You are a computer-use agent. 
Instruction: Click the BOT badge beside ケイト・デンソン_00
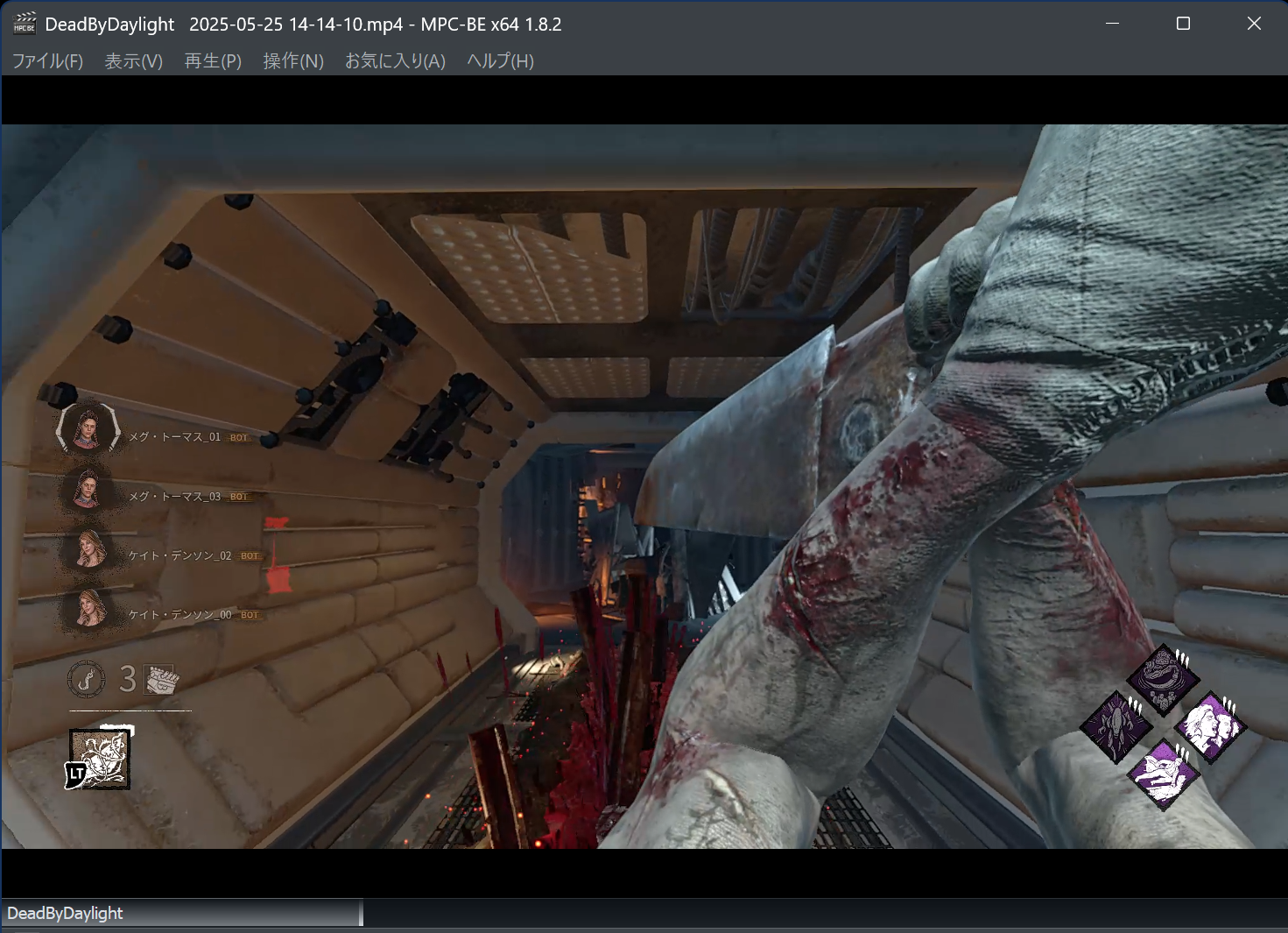click(x=250, y=615)
